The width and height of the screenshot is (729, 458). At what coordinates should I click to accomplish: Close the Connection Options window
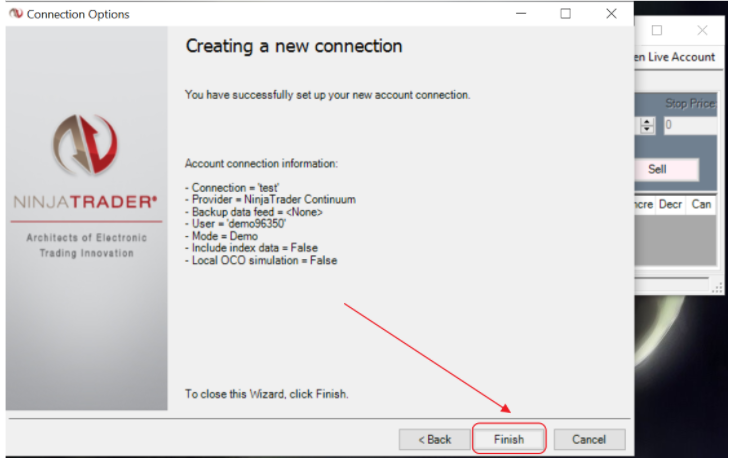(x=611, y=14)
